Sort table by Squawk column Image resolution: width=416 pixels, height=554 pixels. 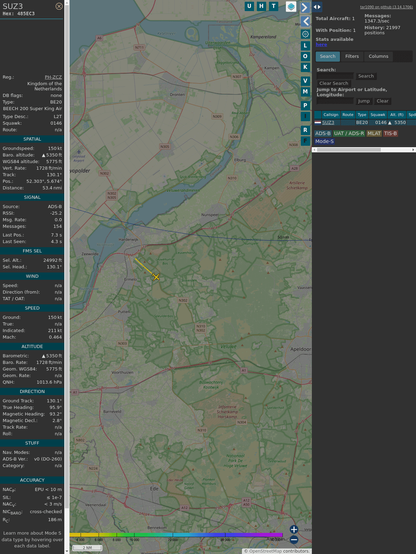(377, 115)
